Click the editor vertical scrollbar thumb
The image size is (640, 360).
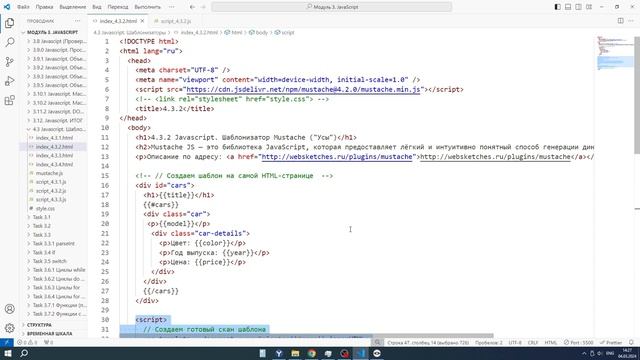point(637,95)
